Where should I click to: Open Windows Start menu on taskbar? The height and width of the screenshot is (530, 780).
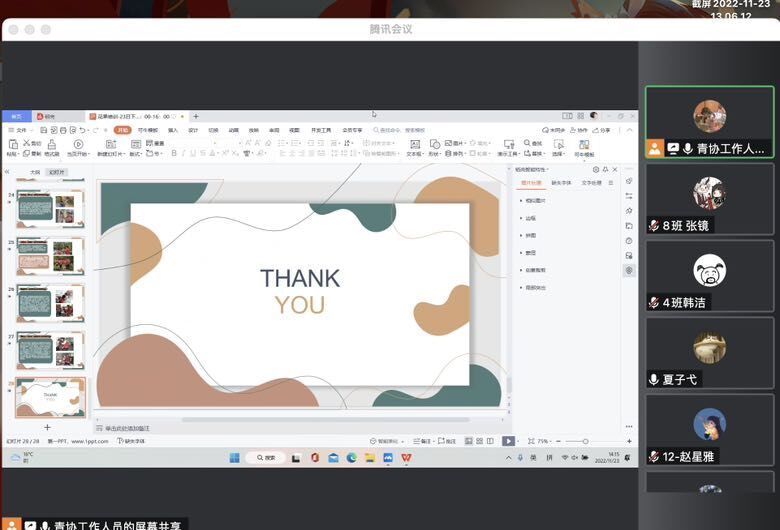234,458
